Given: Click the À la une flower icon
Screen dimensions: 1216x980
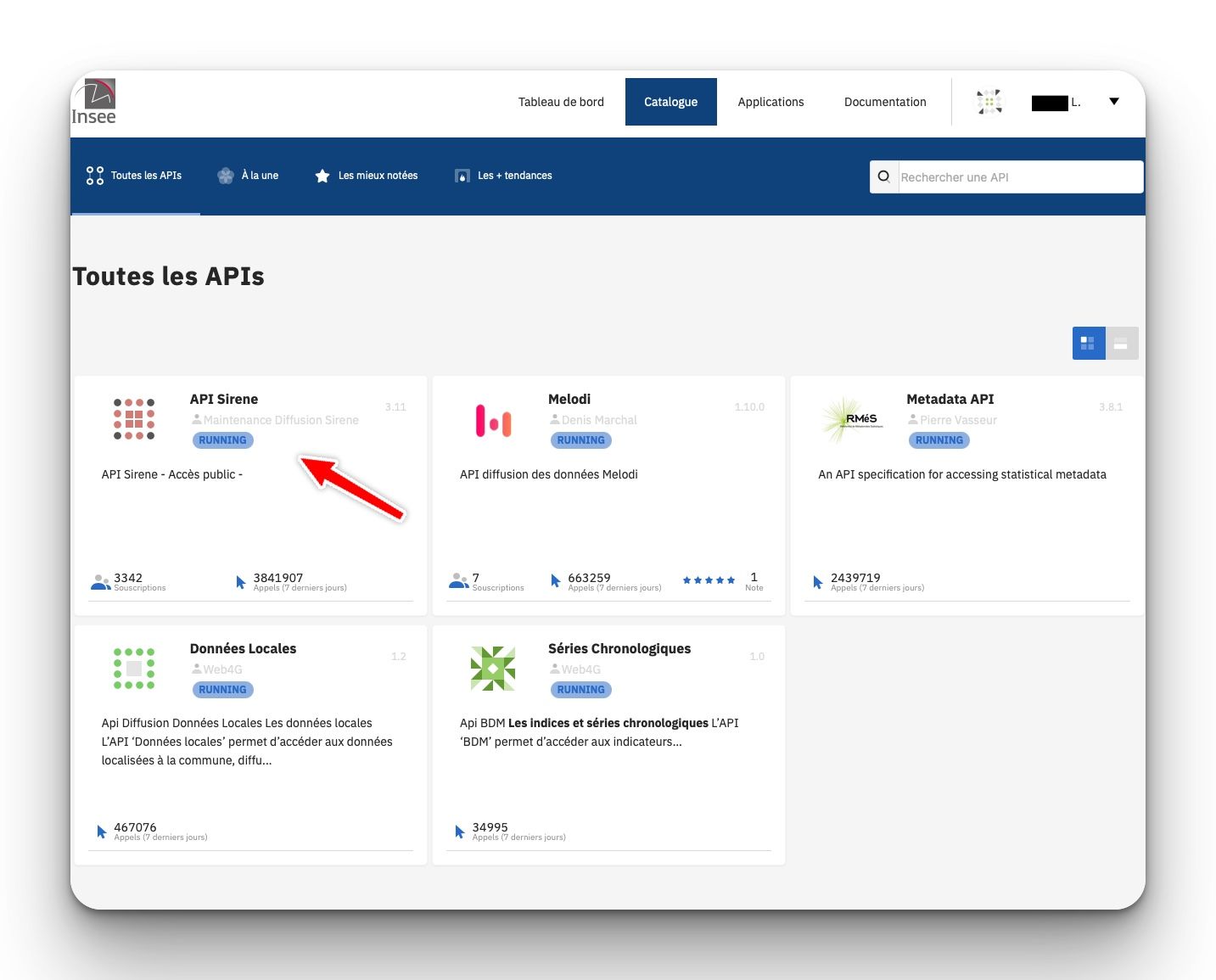Looking at the screenshot, I should tap(226, 176).
